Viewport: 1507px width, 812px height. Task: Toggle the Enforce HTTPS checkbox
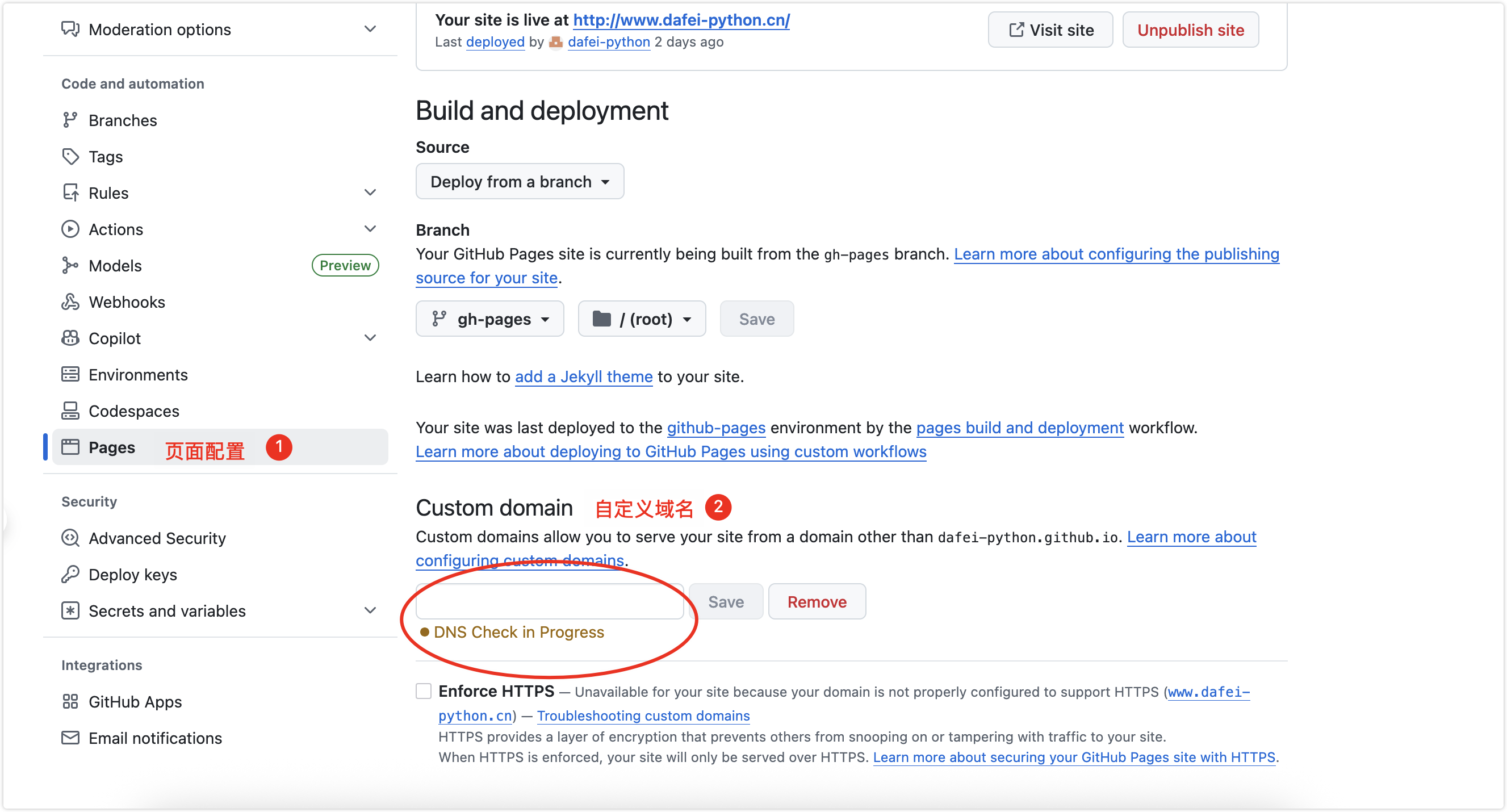tap(424, 691)
